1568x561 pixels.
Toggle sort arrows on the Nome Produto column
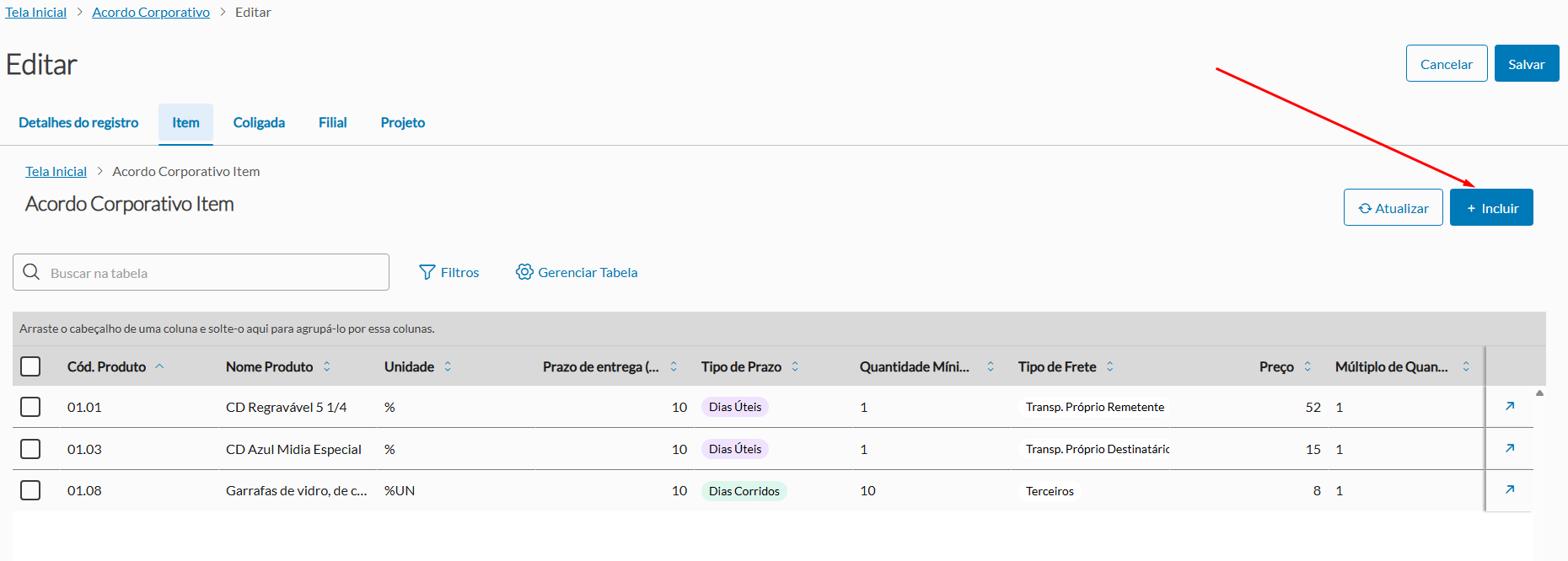327,366
